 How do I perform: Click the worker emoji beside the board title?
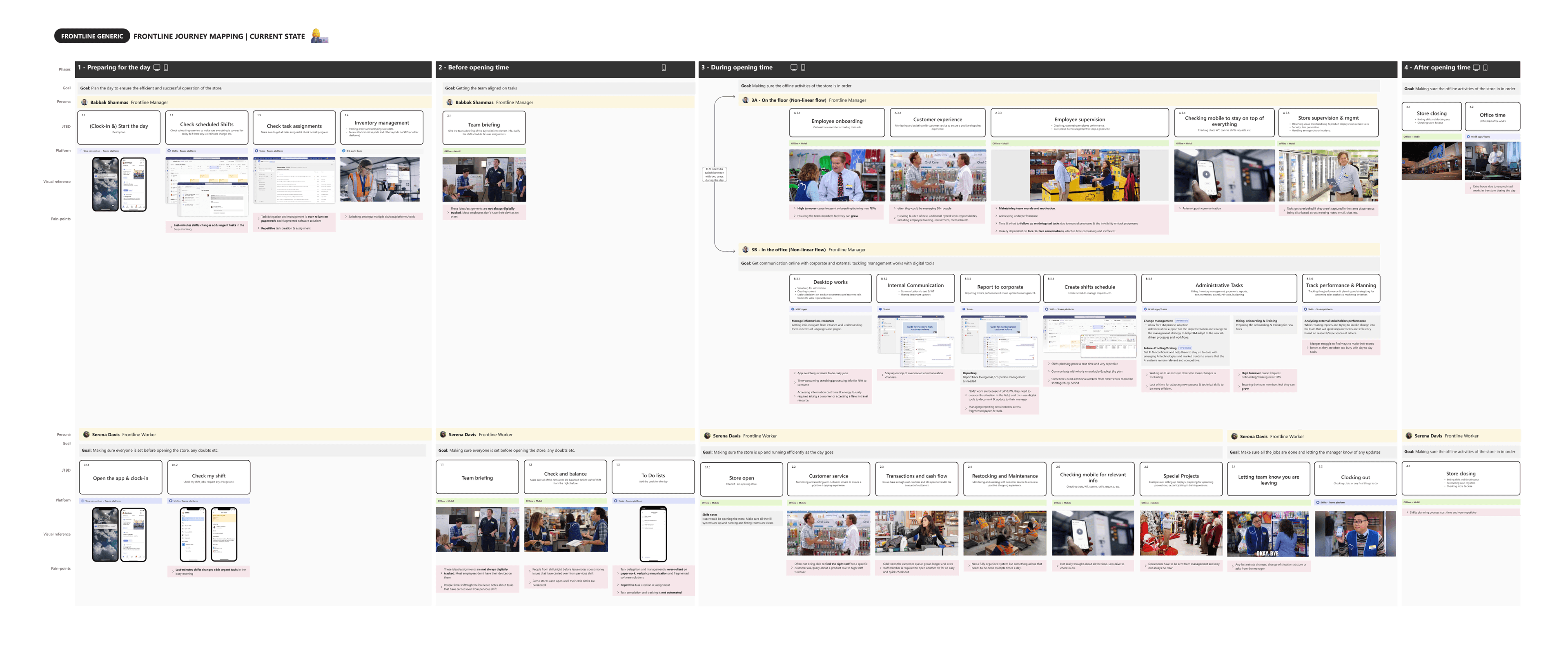(319, 36)
